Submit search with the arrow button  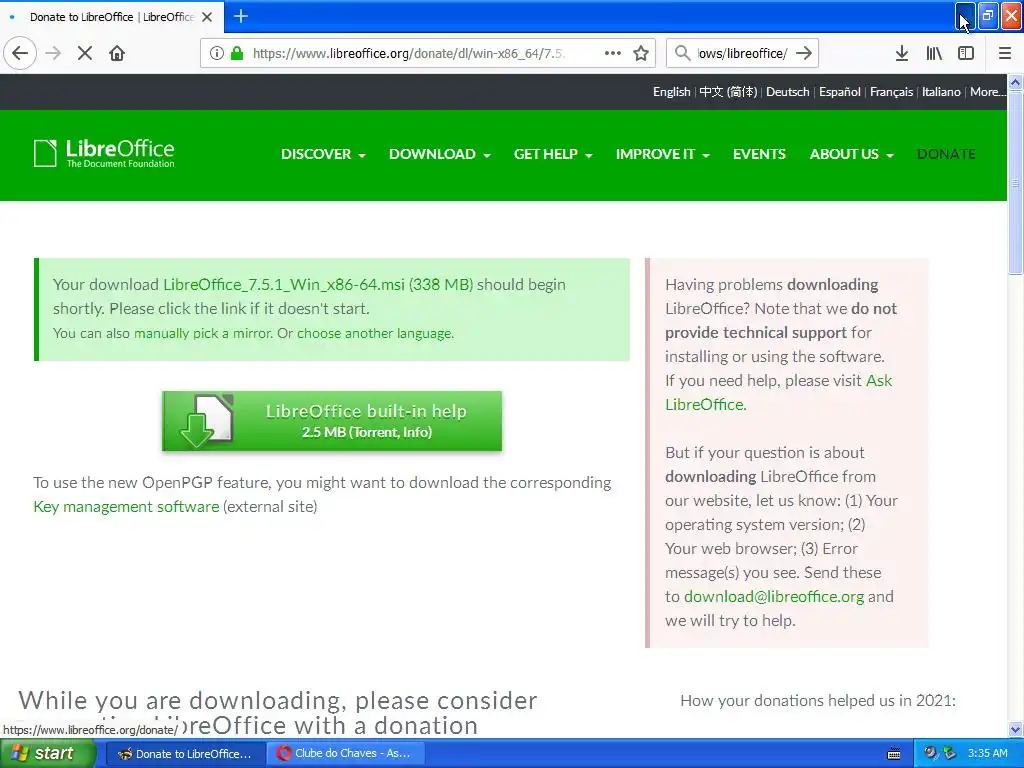pos(804,53)
